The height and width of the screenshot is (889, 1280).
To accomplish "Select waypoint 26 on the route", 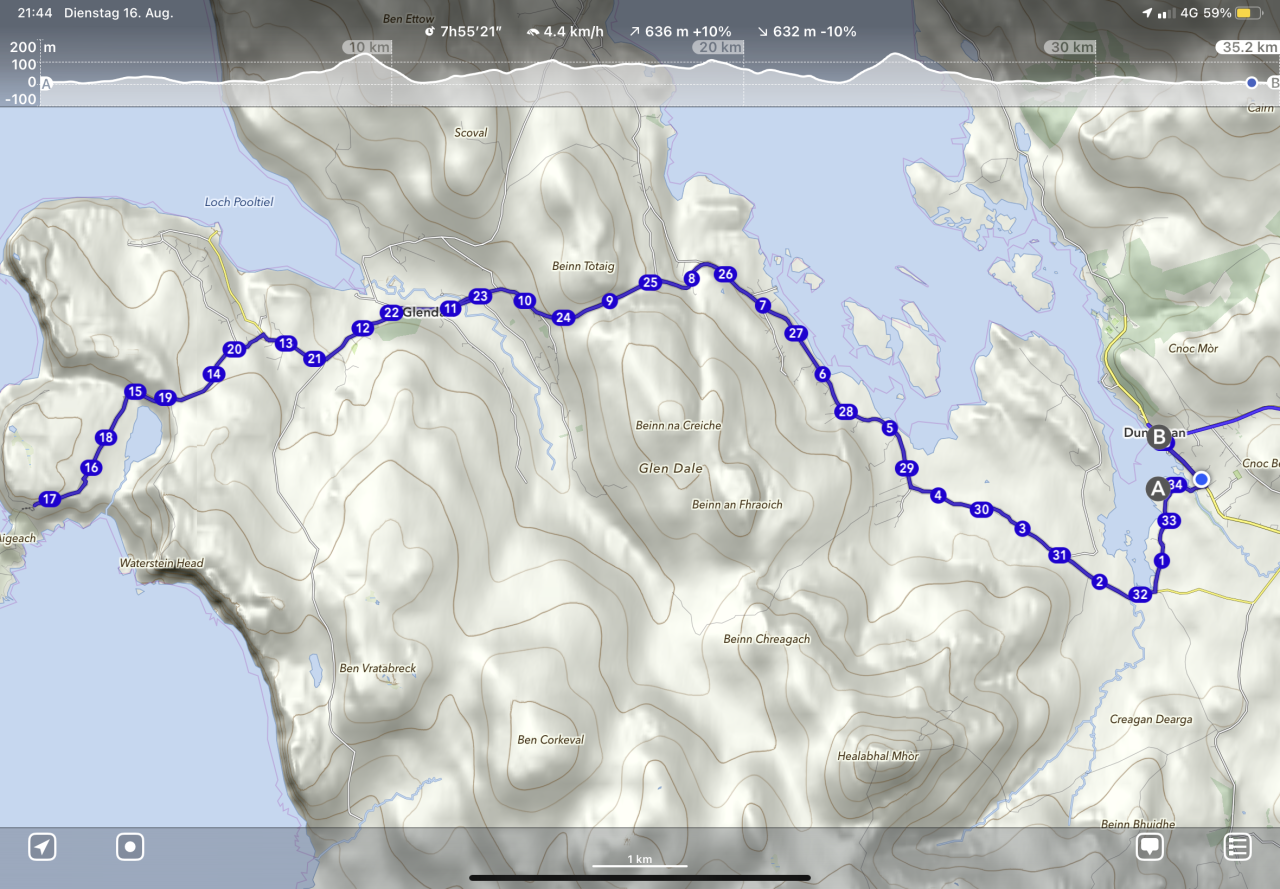I will (726, 274).
